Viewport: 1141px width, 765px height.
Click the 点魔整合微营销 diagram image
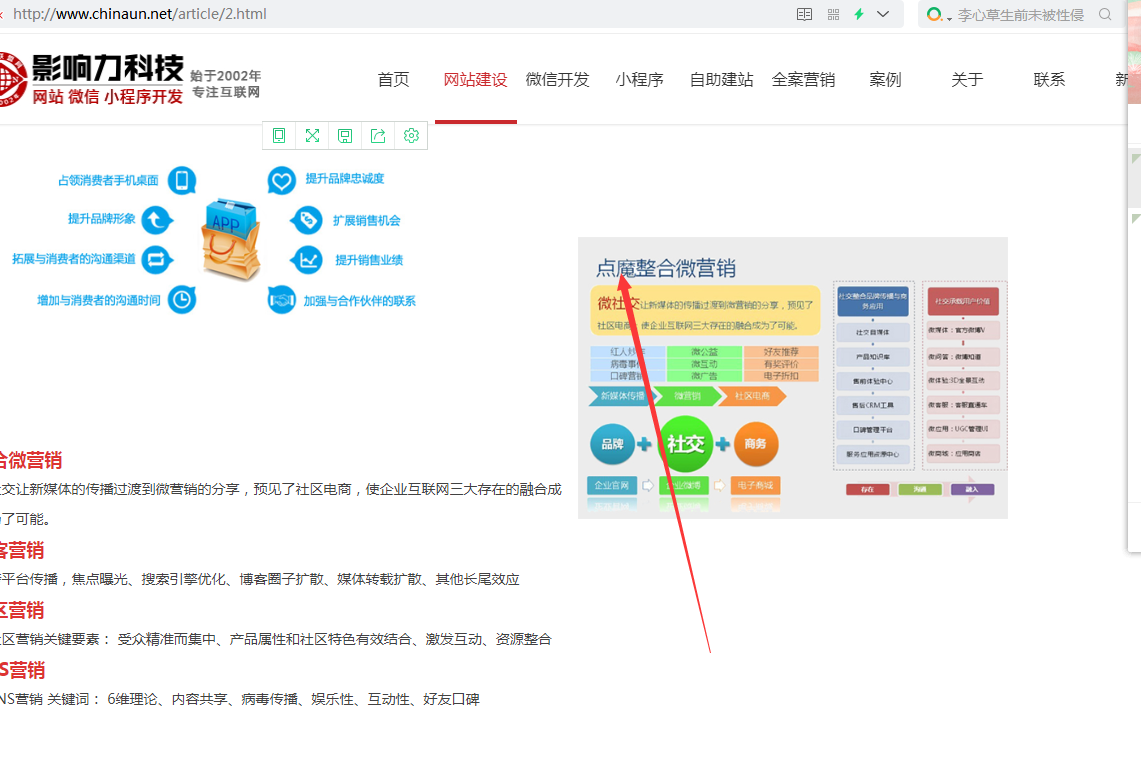[x=792, y=378]
